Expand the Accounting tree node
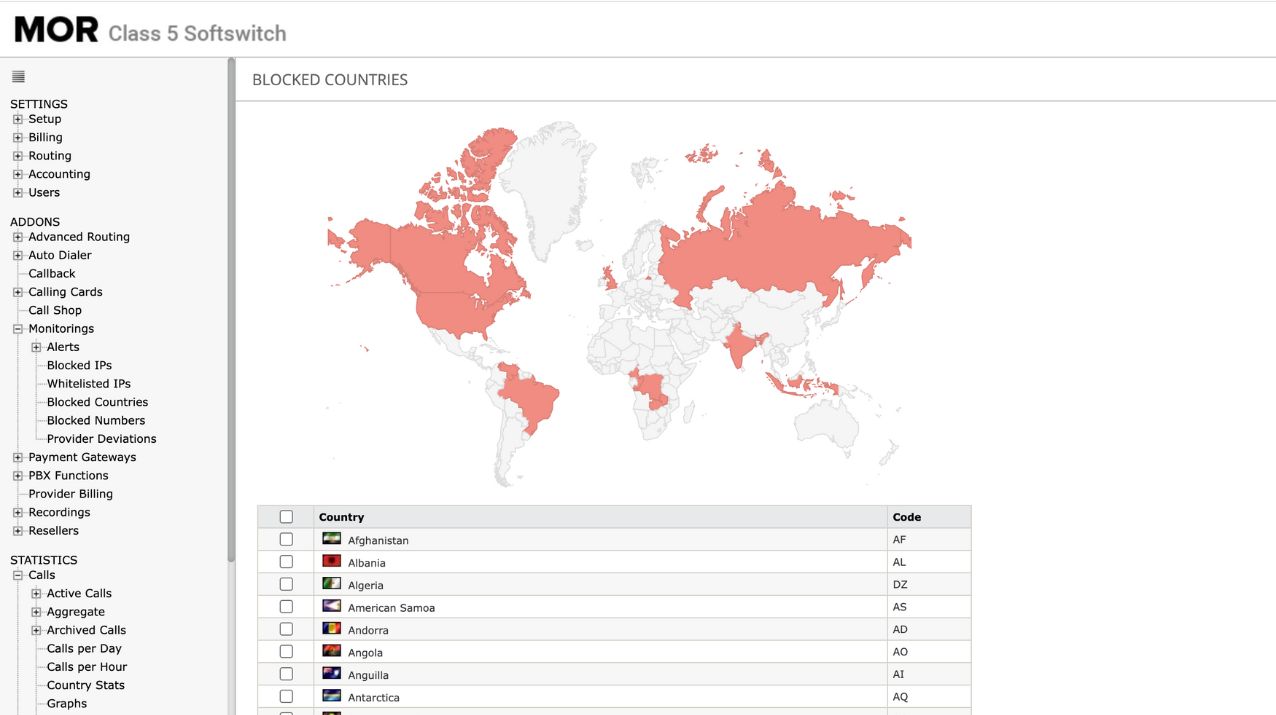 pyautogui.click(x=18, y=174)
